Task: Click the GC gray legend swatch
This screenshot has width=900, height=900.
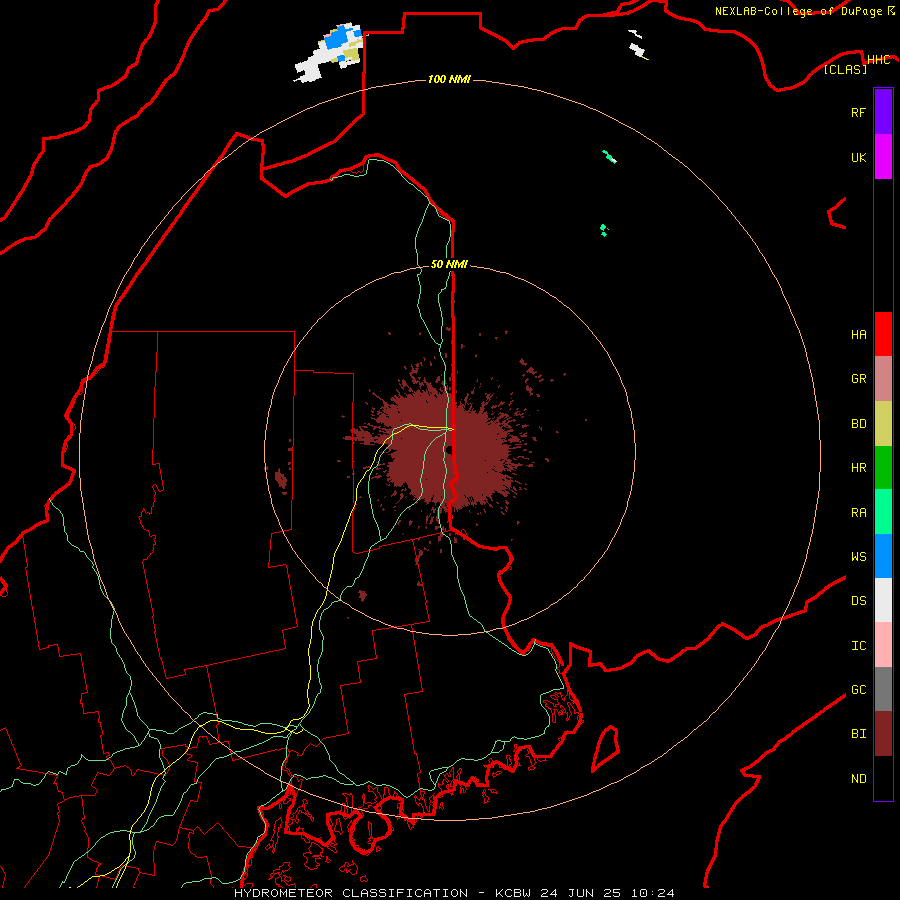Action: 883,689
